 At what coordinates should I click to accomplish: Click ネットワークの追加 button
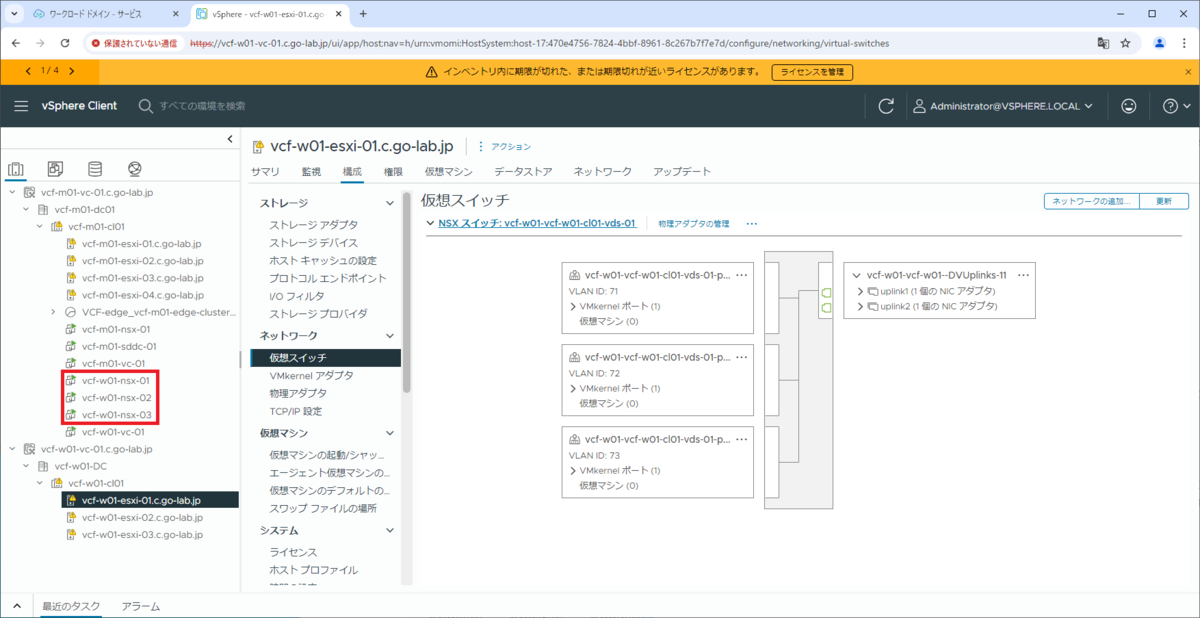1091,201
